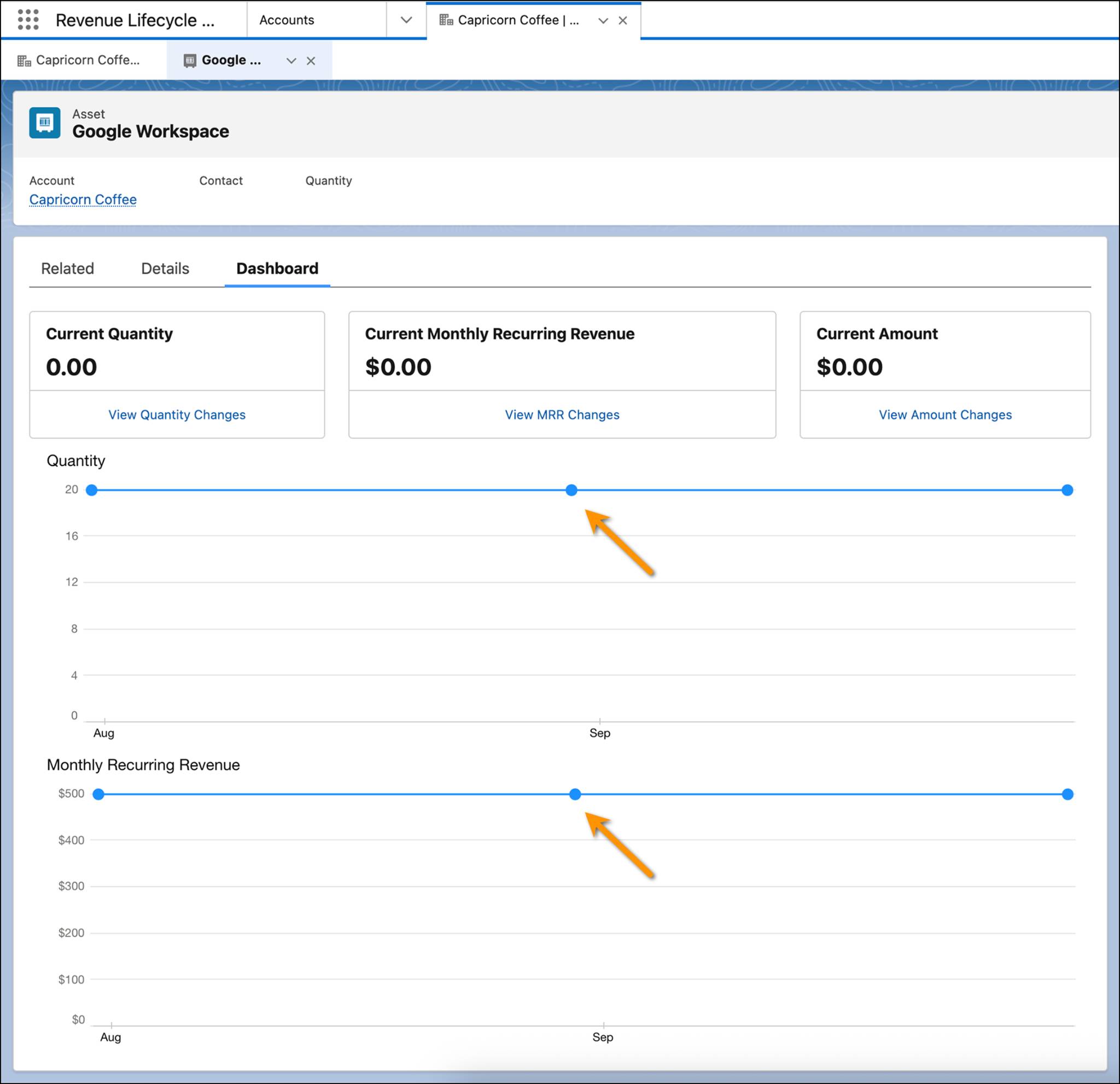Open the Related tab

pyautogui.click(x=67, y=269)
